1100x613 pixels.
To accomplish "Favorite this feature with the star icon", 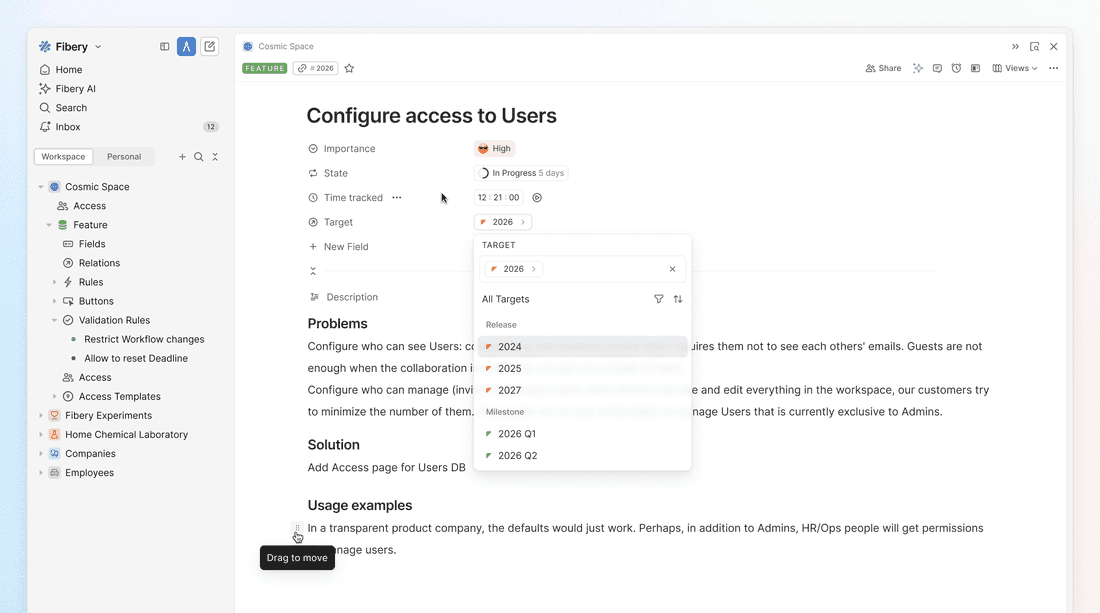I will 349,69.
